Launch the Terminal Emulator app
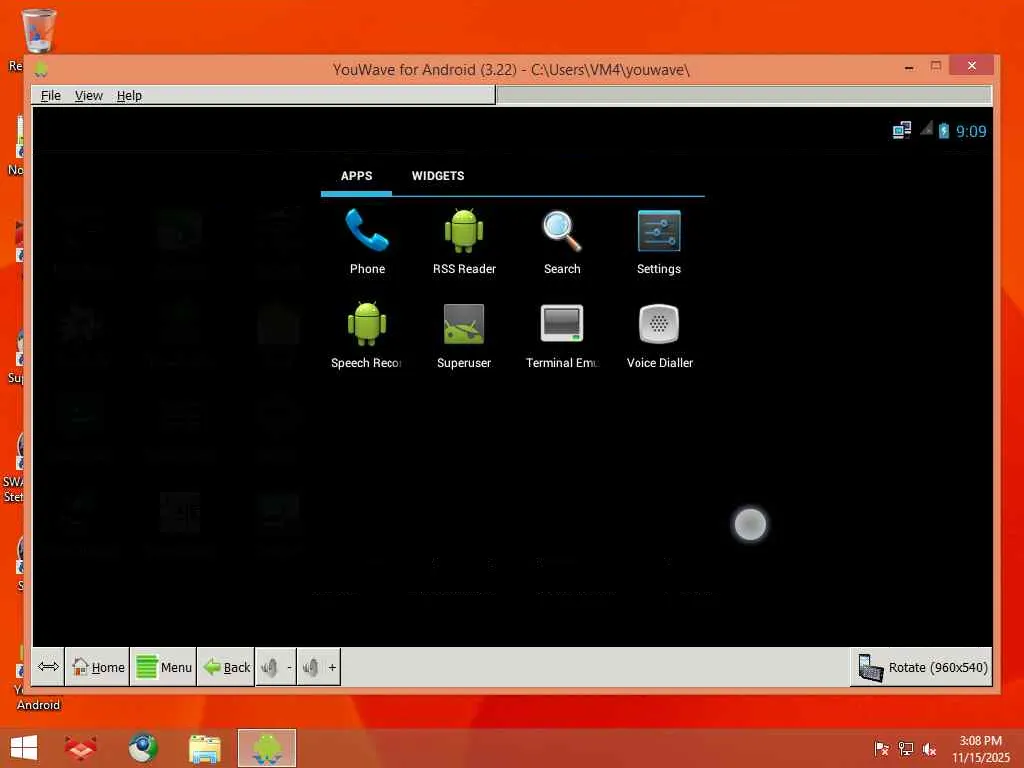This screenshot has width=1024, height=768. pyautogui.click(x=562, y=335)
